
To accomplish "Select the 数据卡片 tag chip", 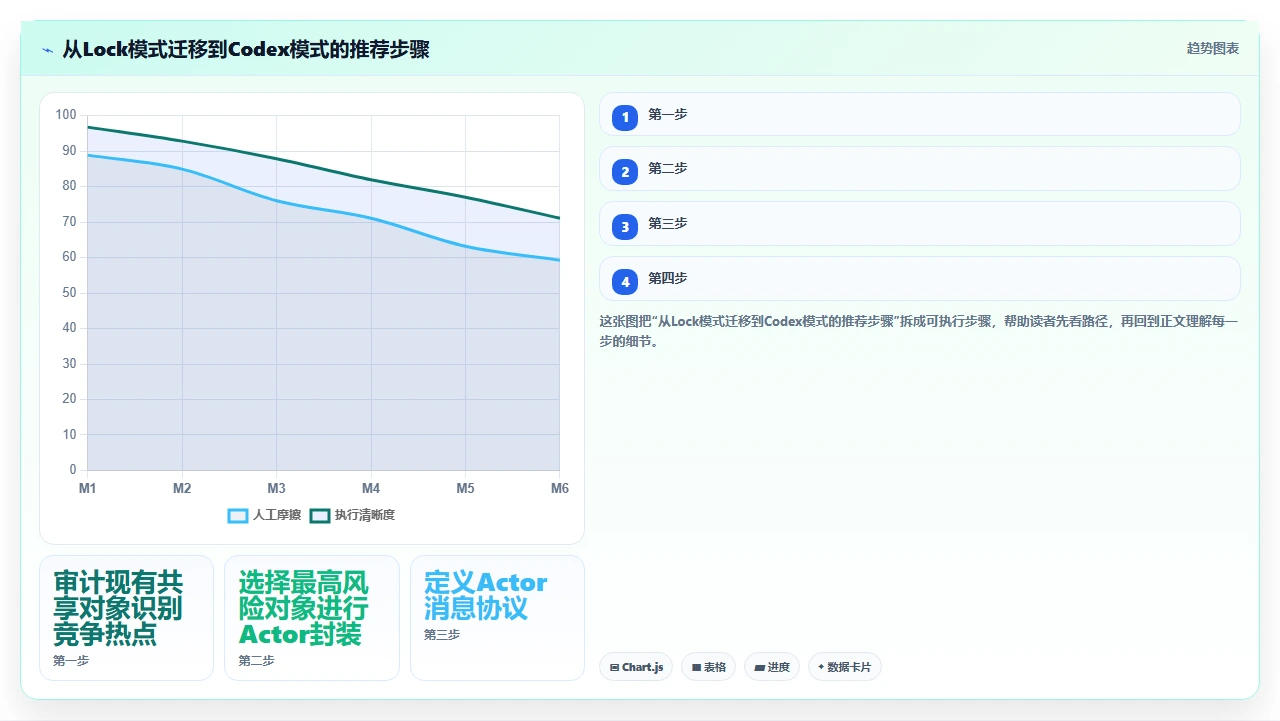I will [844, 667].
